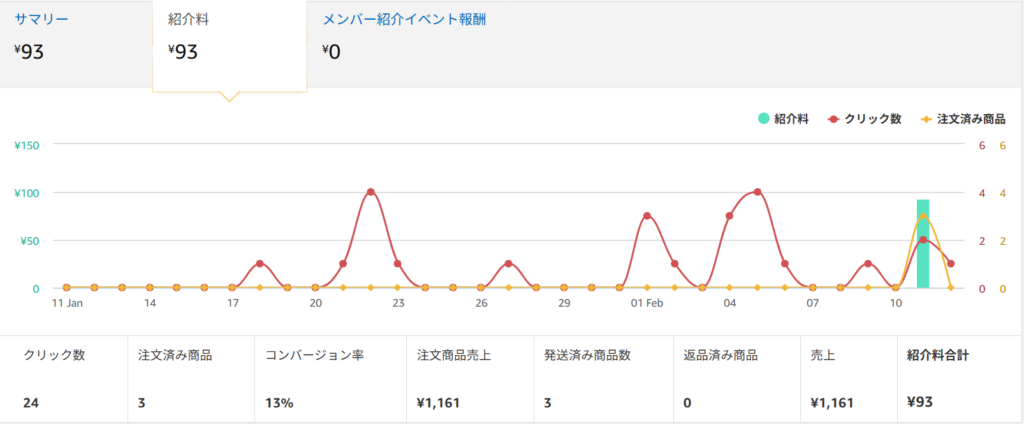Click the red data point near 09 Feb
This screenshot has width=1024, height=424.
click(867, 264)
